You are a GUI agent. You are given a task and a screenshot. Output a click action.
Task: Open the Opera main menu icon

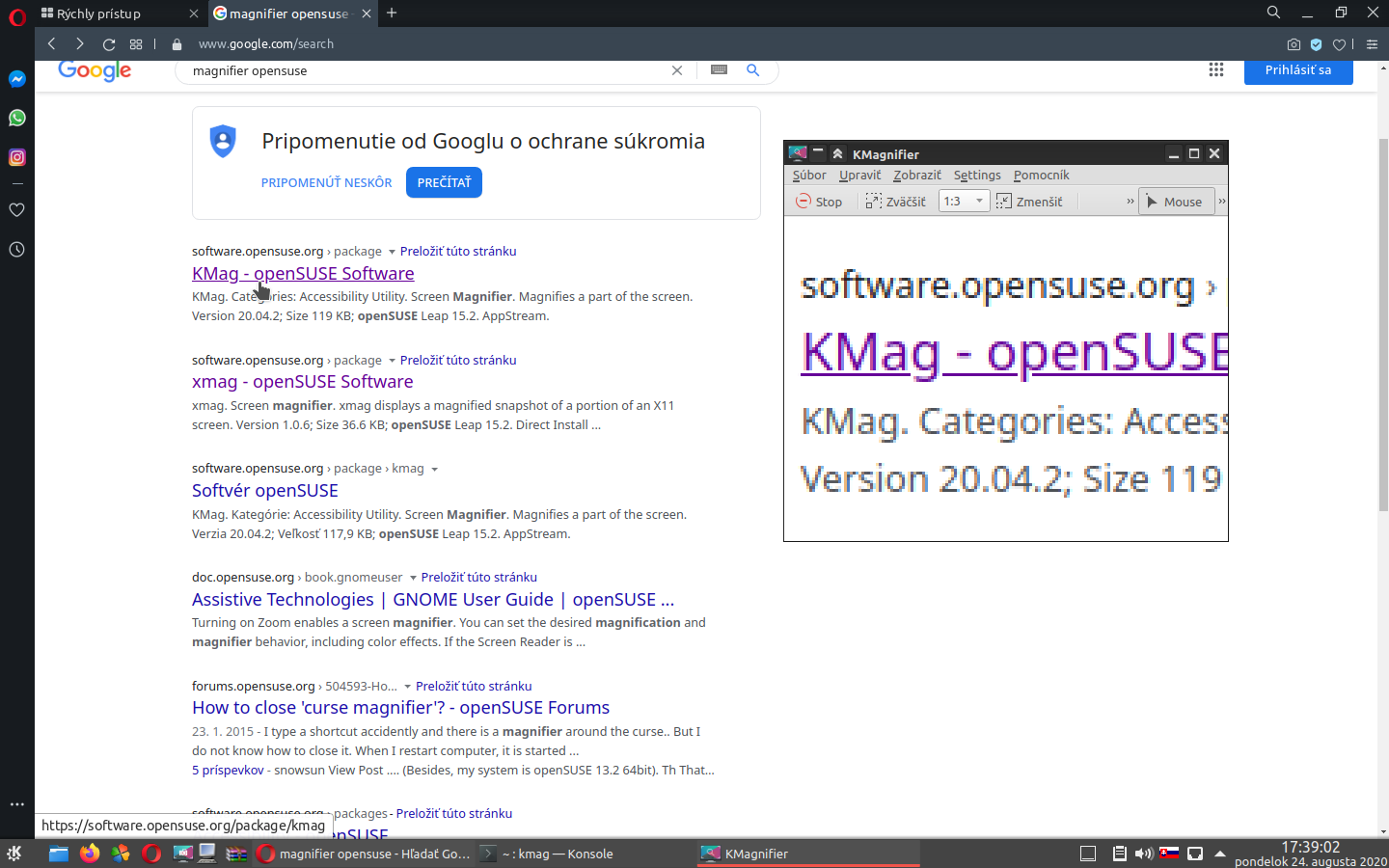[16, 17]
